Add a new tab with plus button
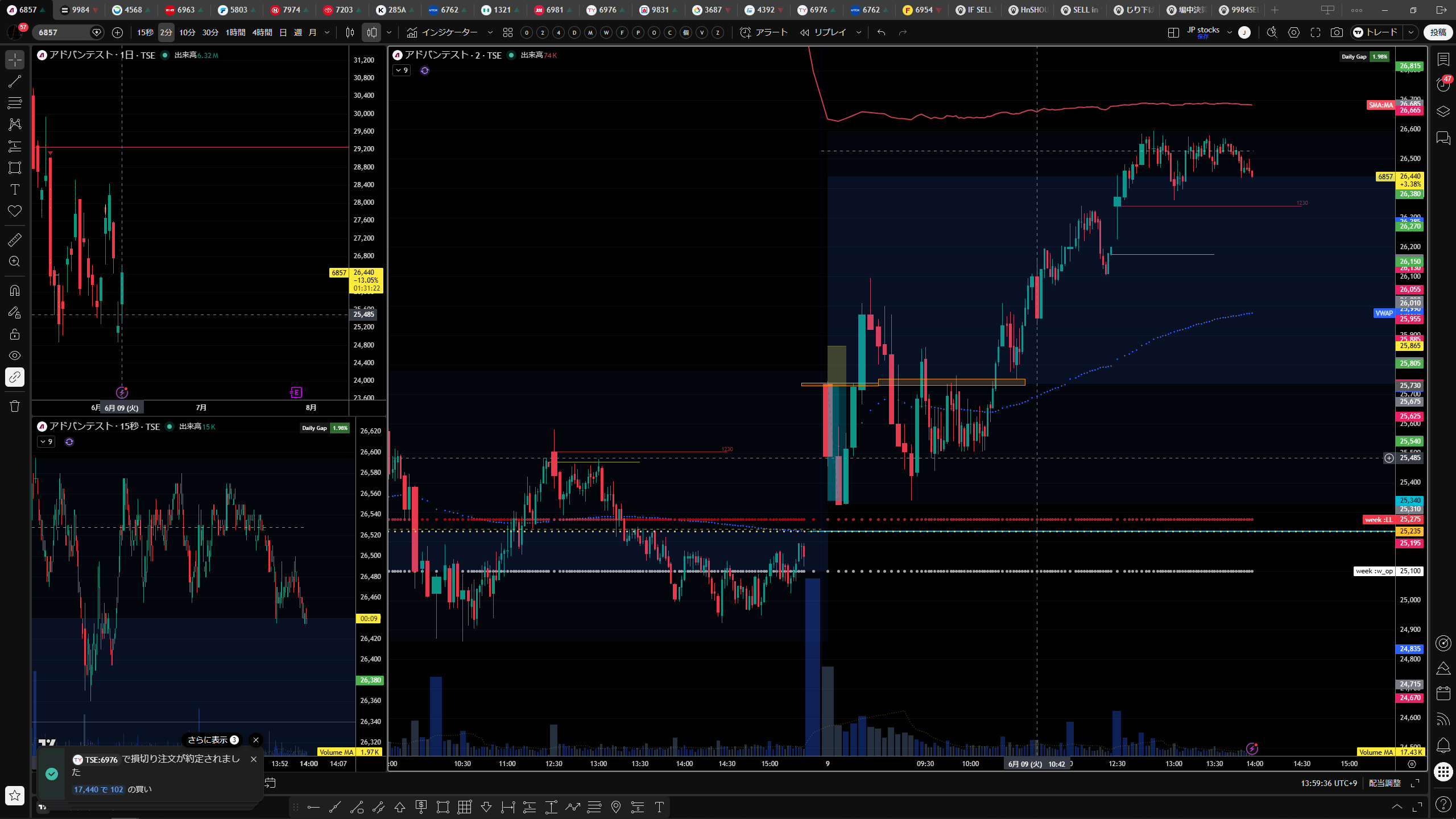This screenshot has height=819, width=1456. coord(1275,10)
